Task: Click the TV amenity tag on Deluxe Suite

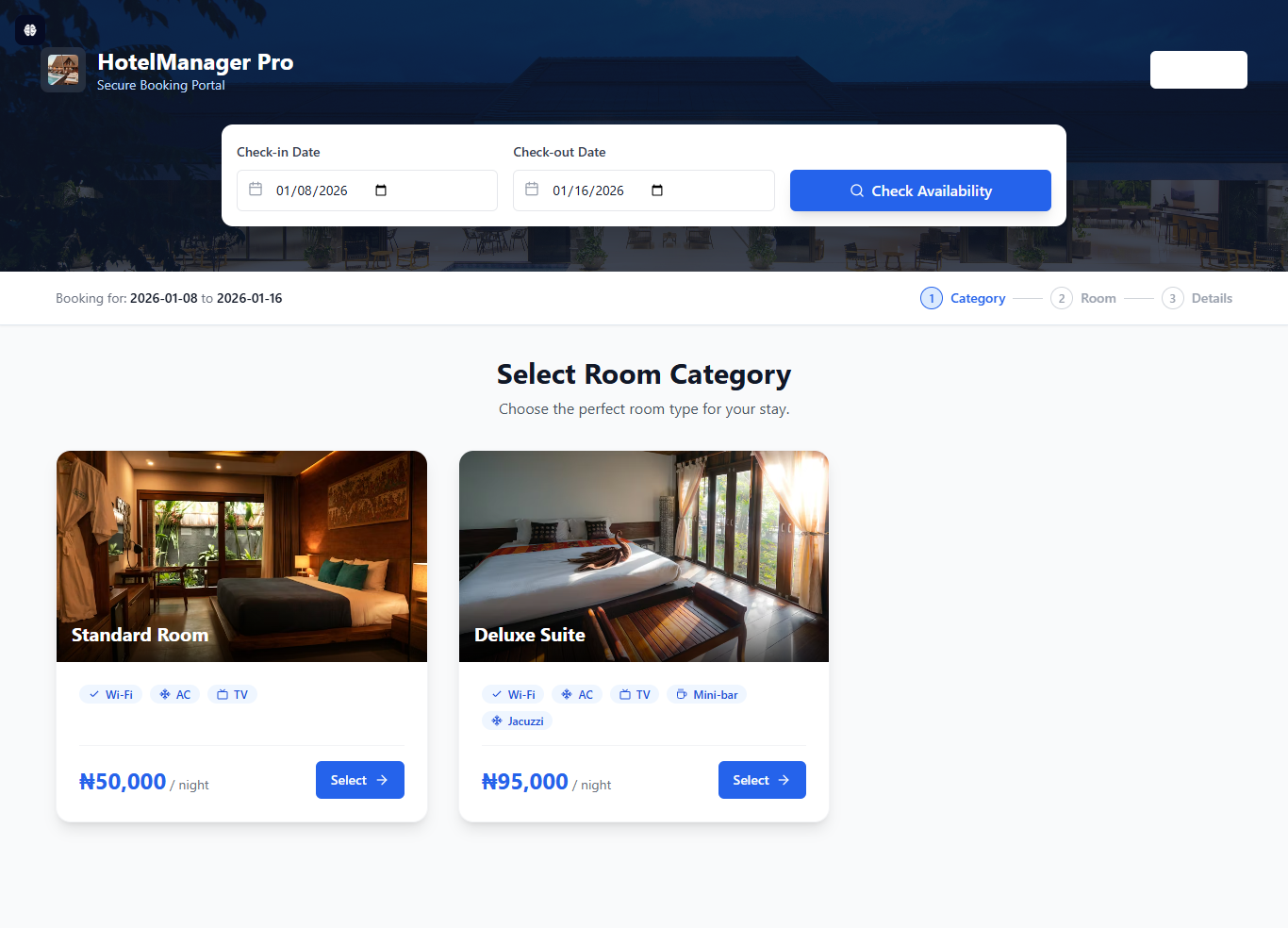Action: pyautogui.click(x=635, y=694)
